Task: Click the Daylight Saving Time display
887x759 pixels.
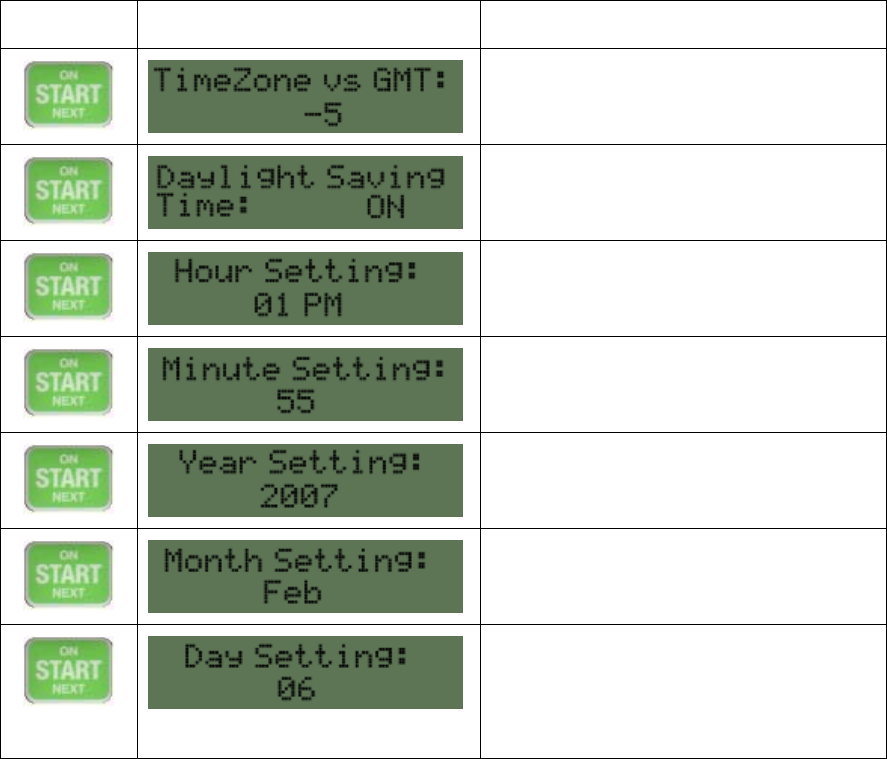Action: 305,192
